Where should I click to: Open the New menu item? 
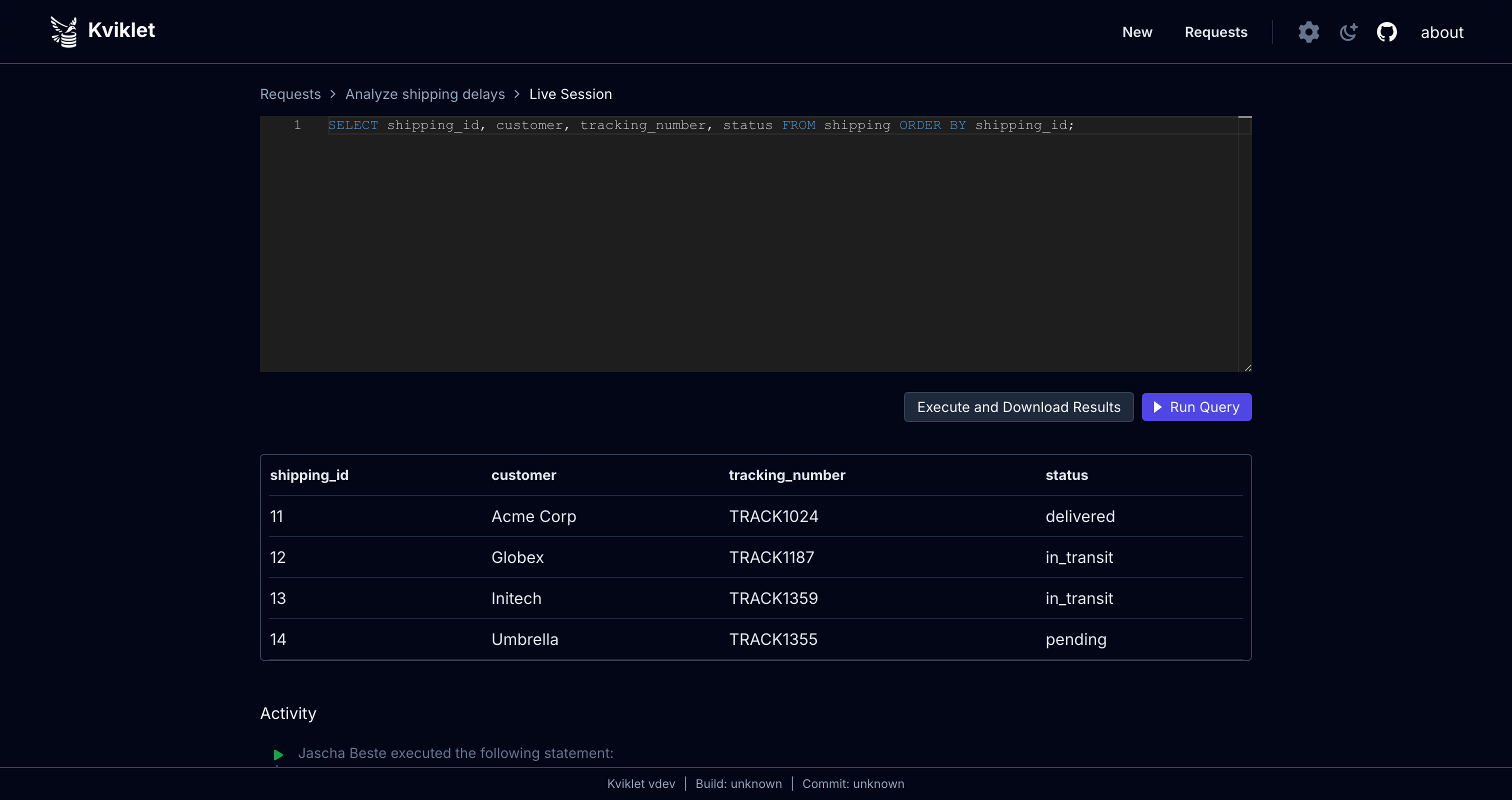coord(1137,32)
